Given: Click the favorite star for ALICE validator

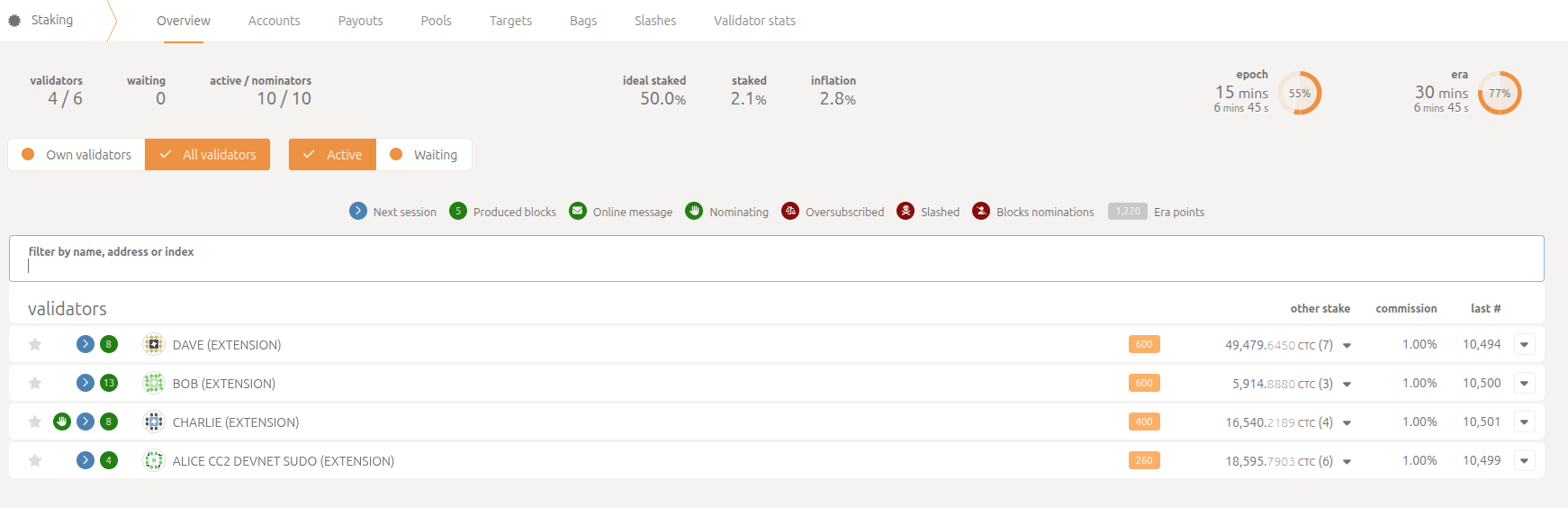Looking at the screenshot, I should click(x=35, y=460).
